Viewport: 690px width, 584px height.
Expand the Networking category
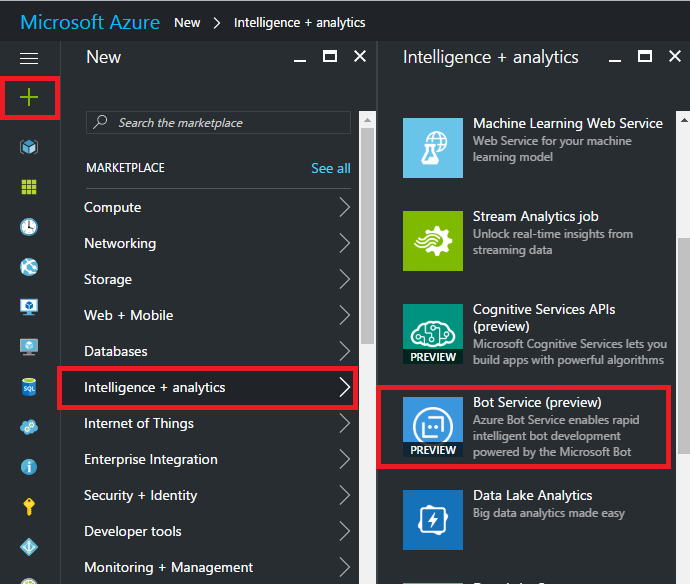click(217, 244)
